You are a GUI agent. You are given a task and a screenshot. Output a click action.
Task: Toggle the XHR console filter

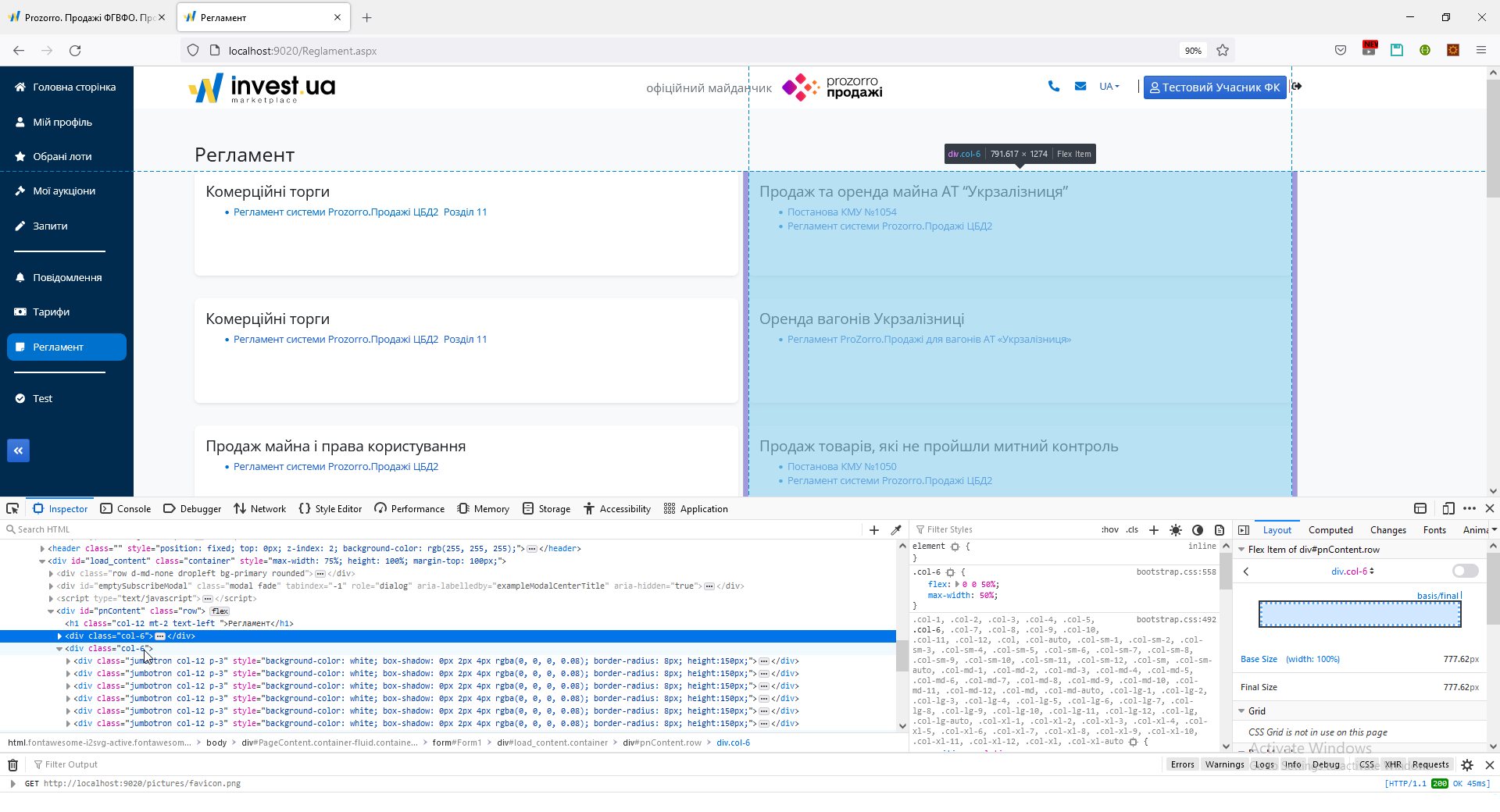point(1393,764)
